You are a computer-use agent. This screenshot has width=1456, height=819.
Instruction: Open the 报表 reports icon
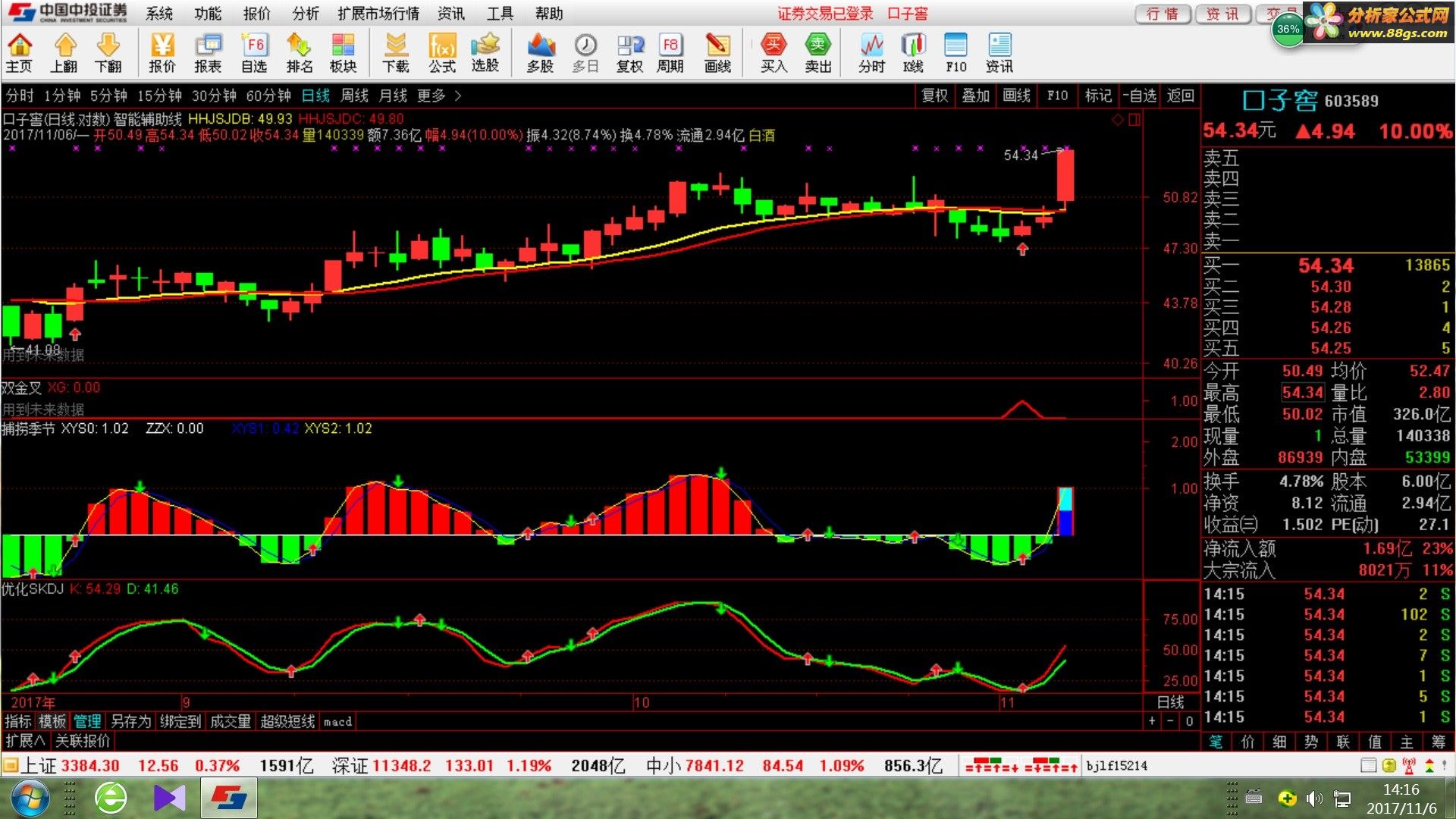(x=208, y=53)
